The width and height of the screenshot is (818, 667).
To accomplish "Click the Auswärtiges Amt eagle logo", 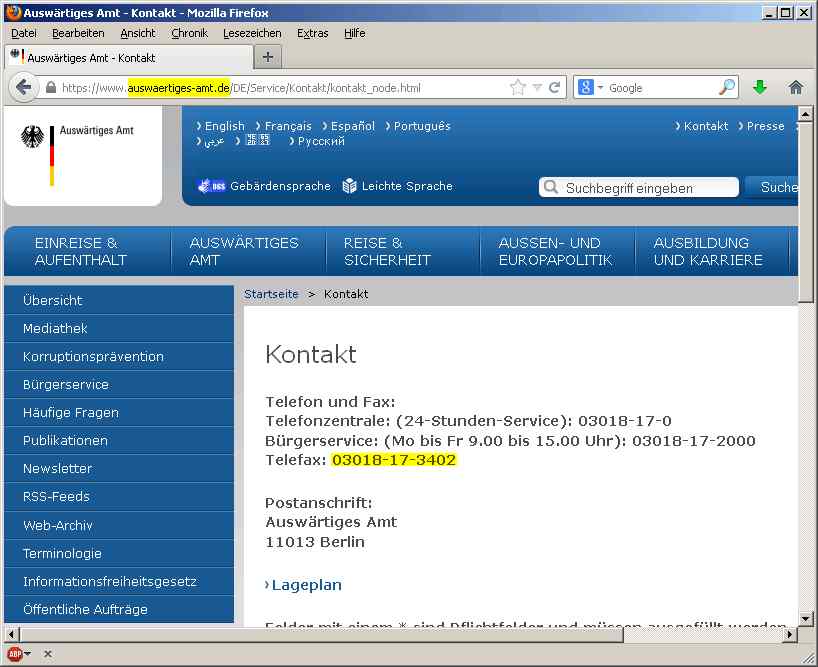I will click(32, 137).
